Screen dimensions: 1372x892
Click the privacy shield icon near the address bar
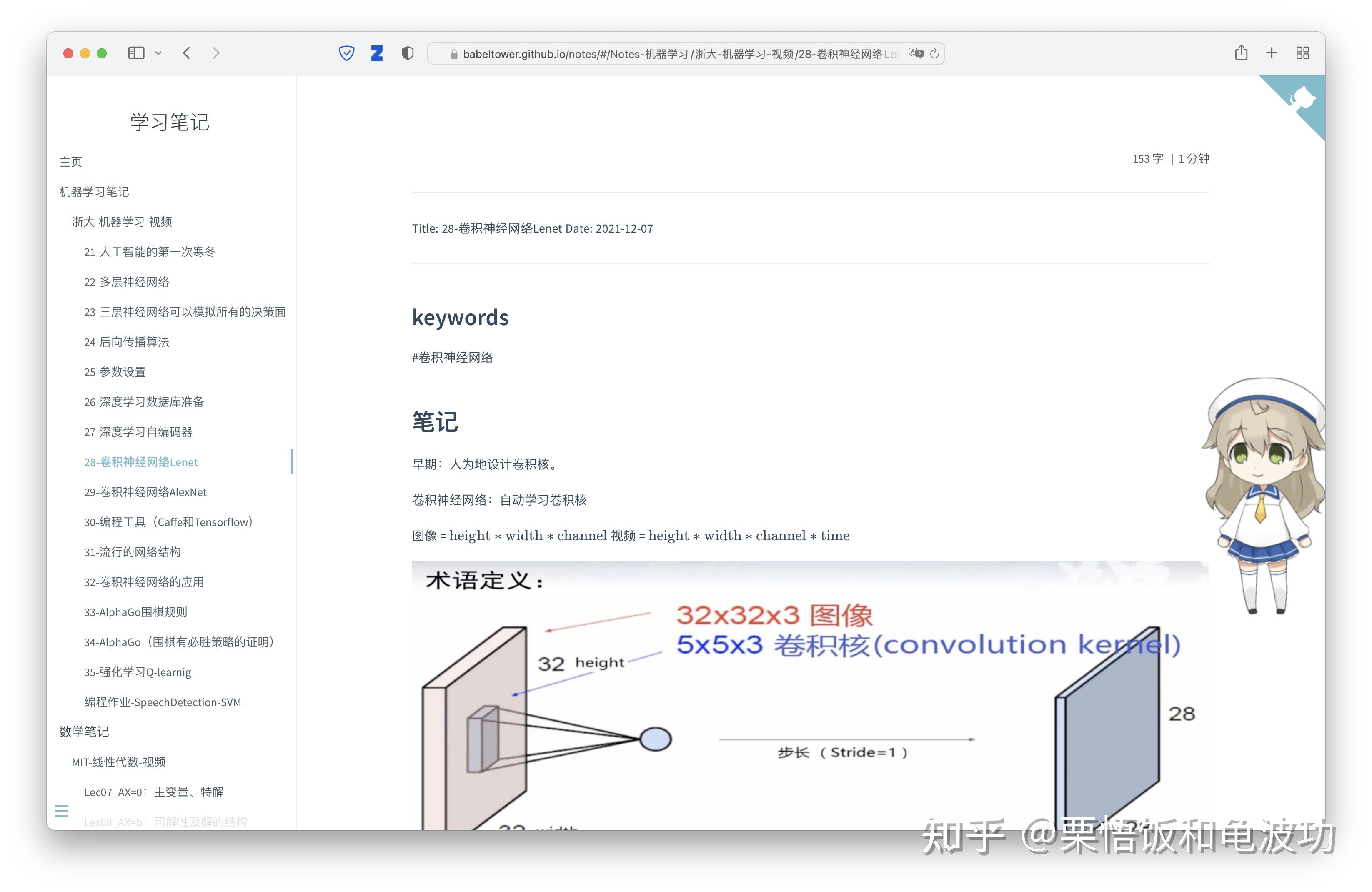[346, 53]
